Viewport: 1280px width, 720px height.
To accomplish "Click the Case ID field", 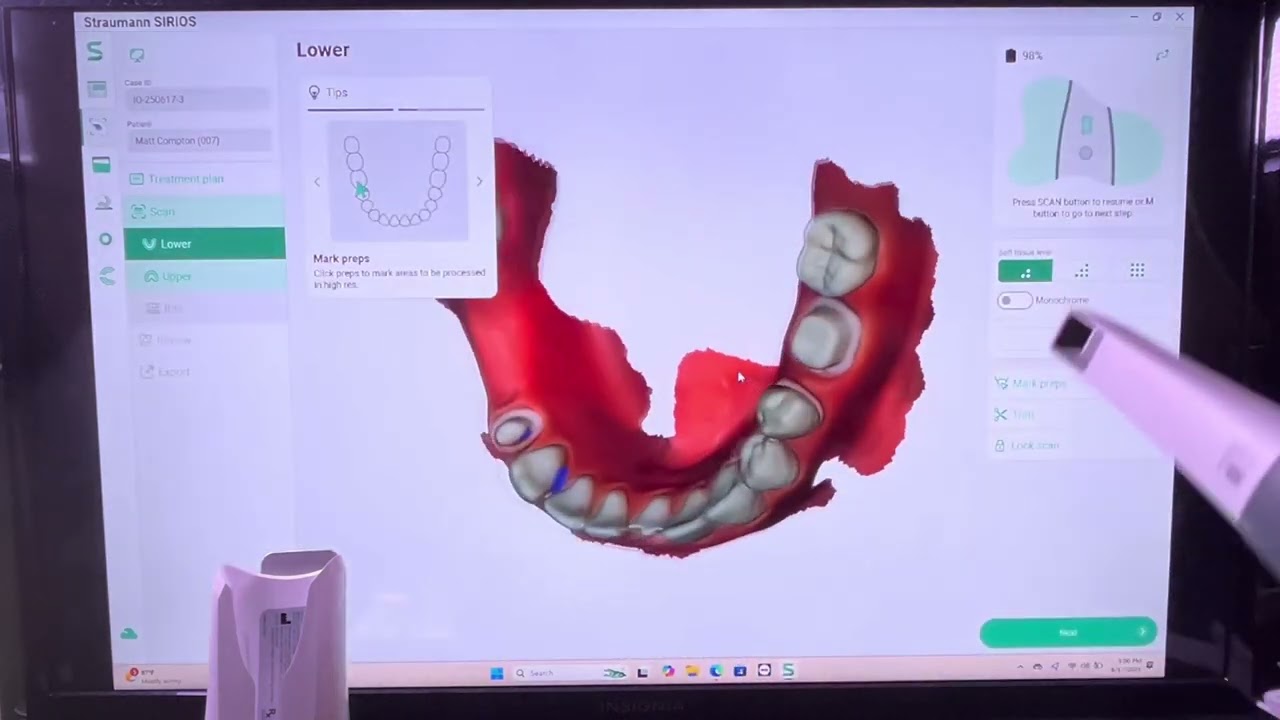I will (198, 99).
